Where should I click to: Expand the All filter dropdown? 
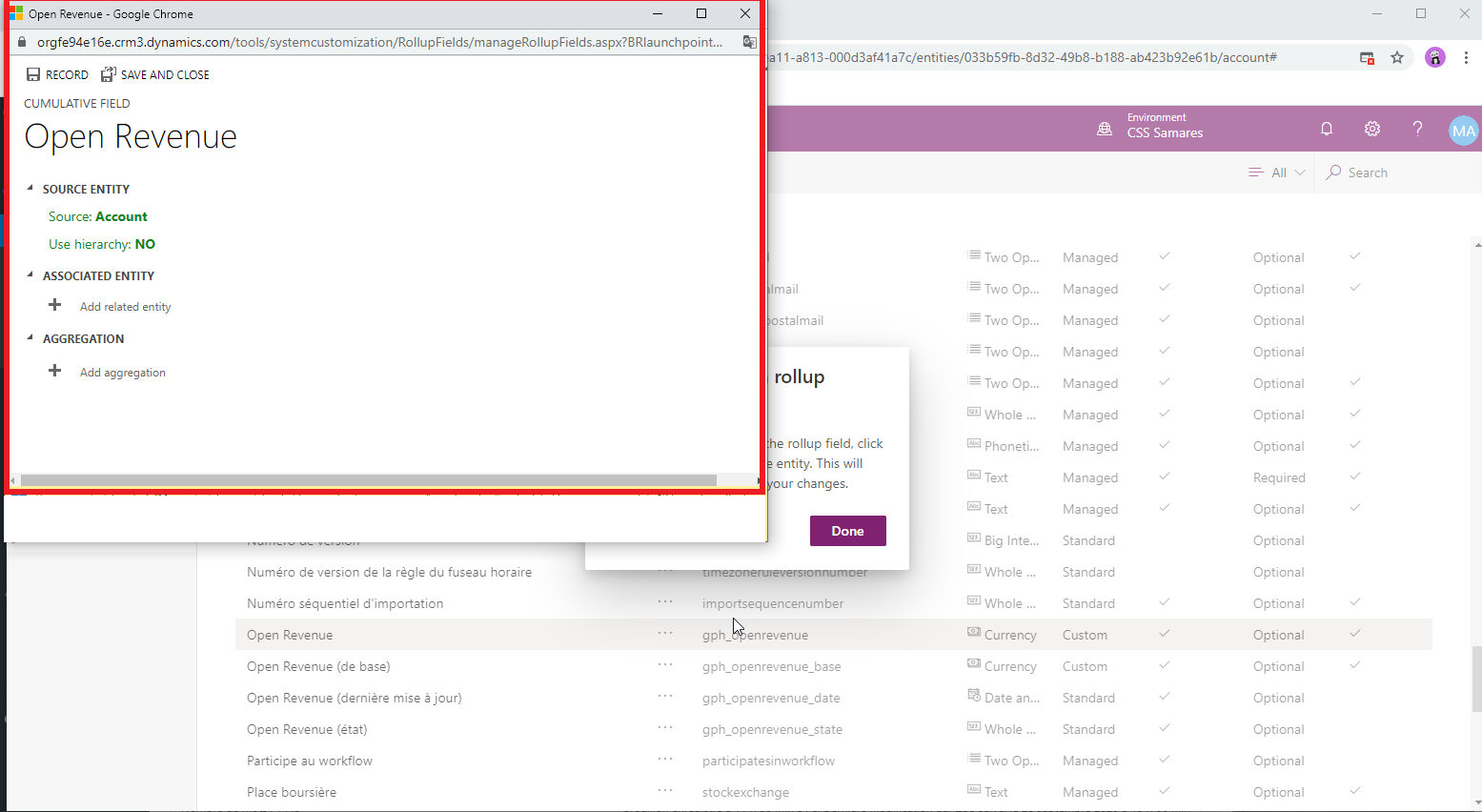pyautogui.click(x=1277, y=173)
